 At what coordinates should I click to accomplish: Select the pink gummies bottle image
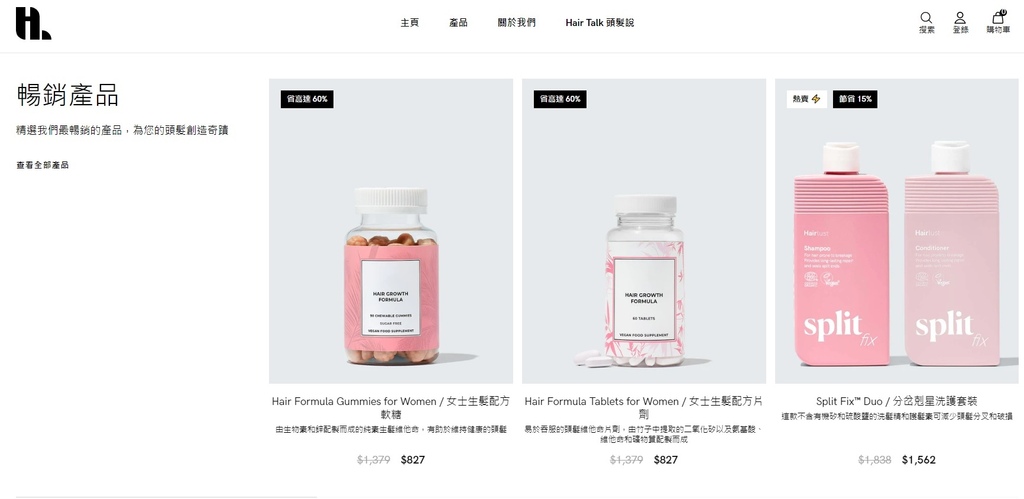(x=391, y=231)
